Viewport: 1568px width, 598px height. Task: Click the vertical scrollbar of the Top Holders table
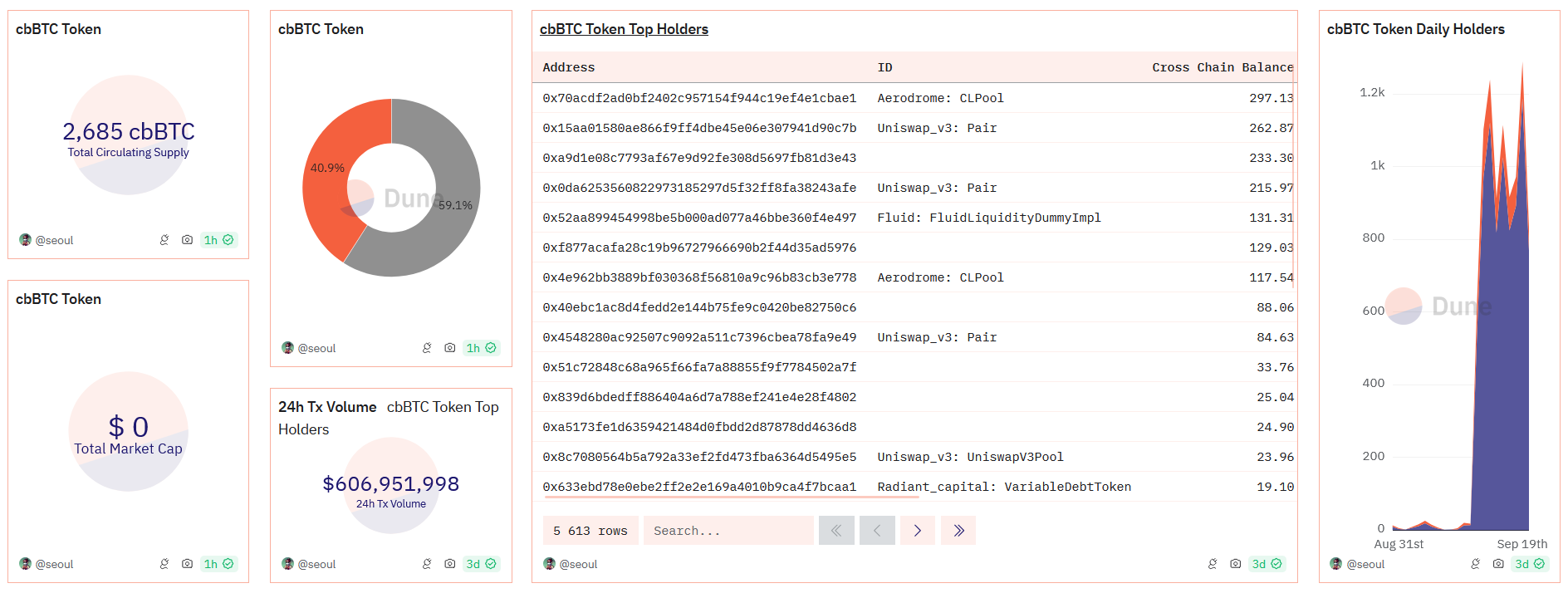pos(1294,184)
